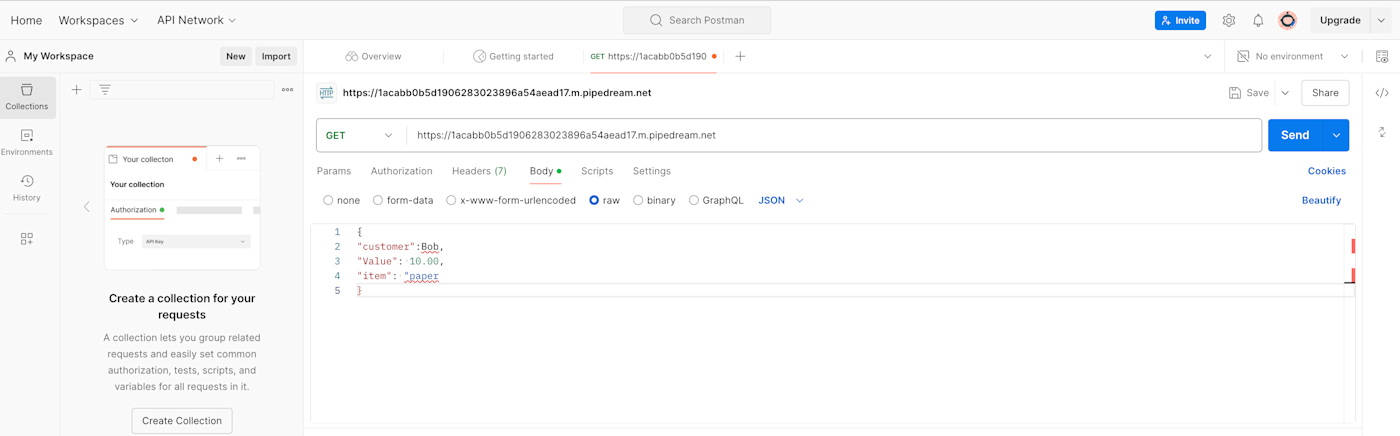Screen dimensions: 1400x436
Task: Select the GraphQL body type
Action: click(x=694, y=200)
